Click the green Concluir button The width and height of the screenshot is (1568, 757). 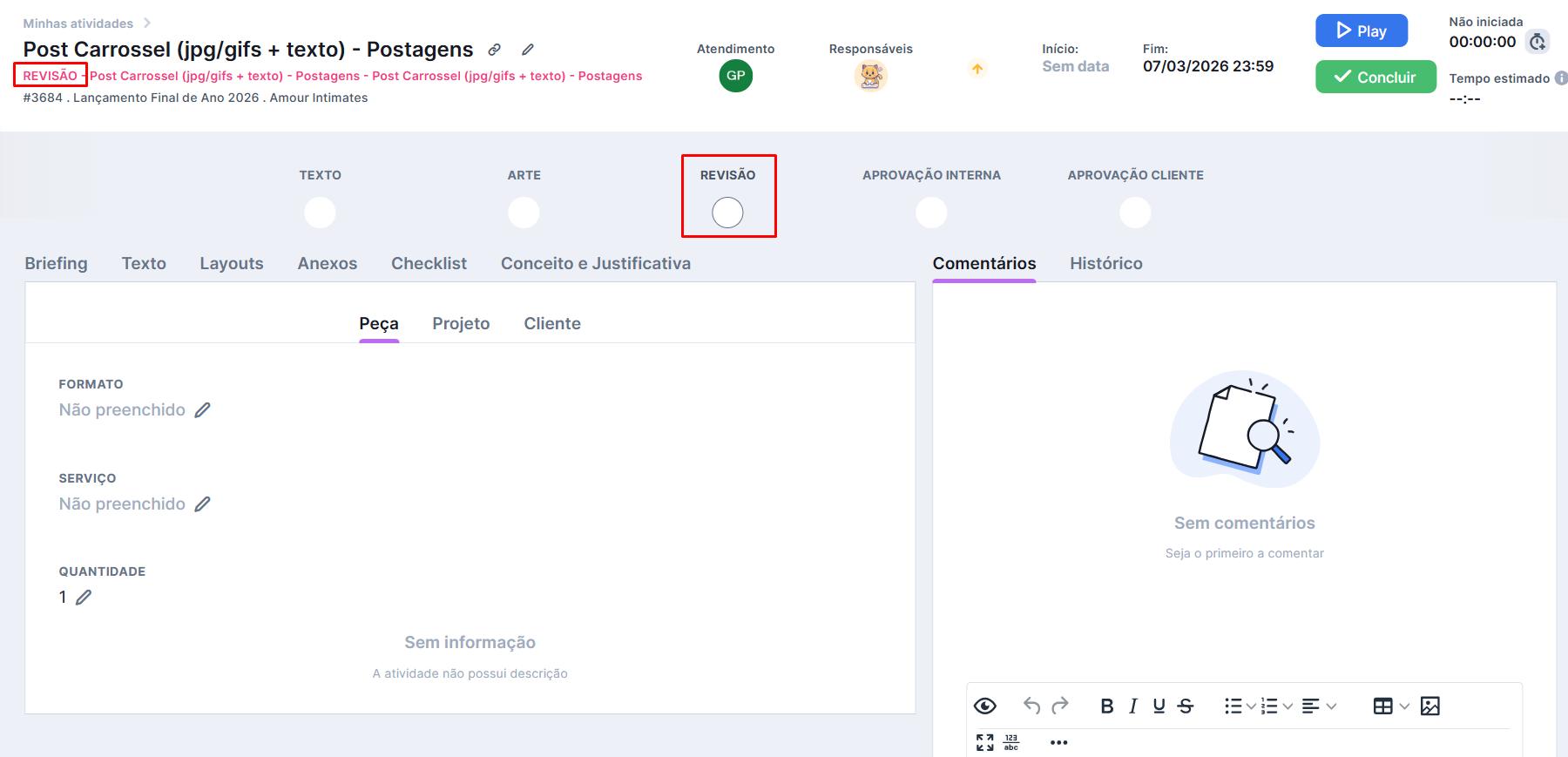click(1375, 77)
